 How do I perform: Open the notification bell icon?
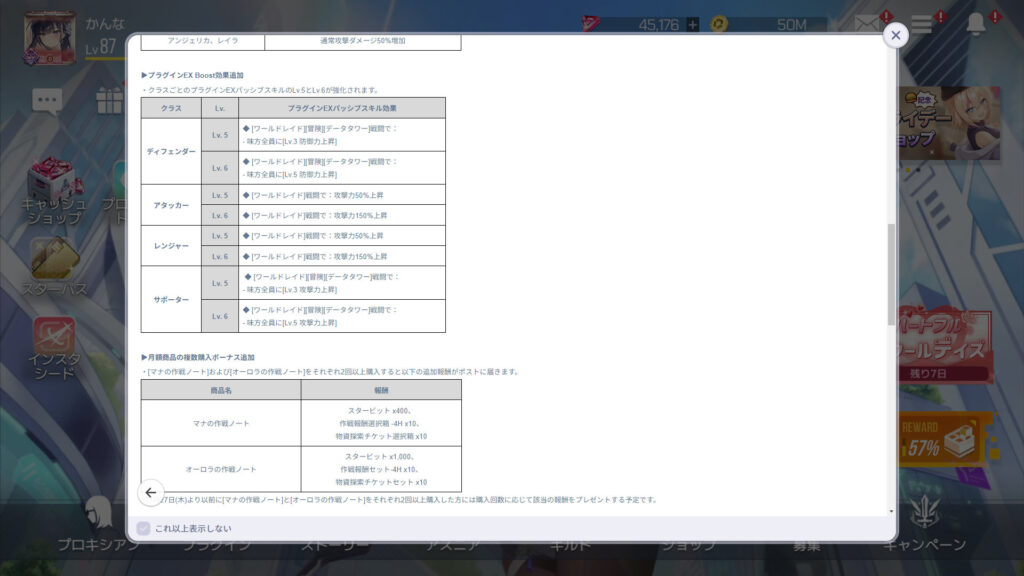tap(976, 25)
